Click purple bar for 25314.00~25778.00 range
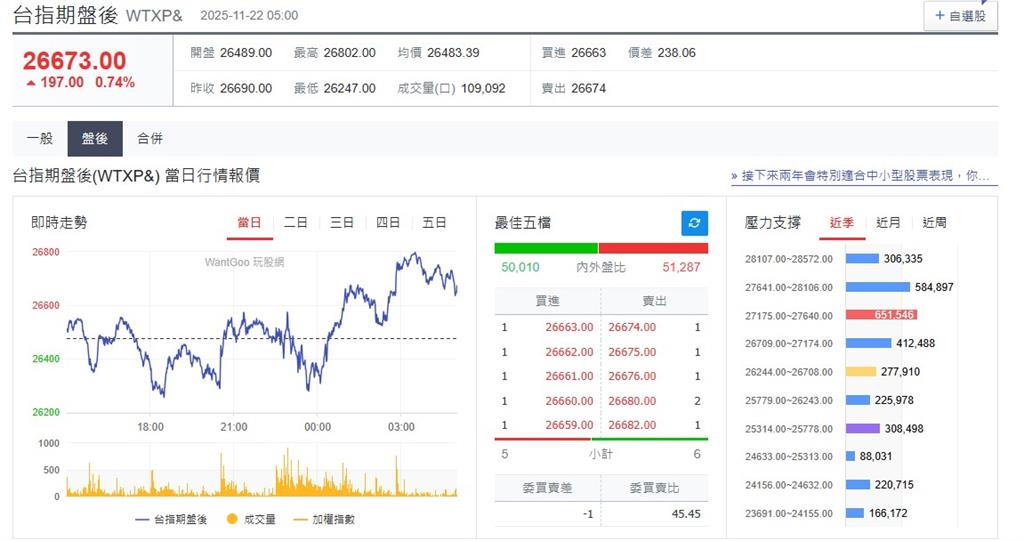Viewport: 1024px width, 541px height. click(863, 429)
